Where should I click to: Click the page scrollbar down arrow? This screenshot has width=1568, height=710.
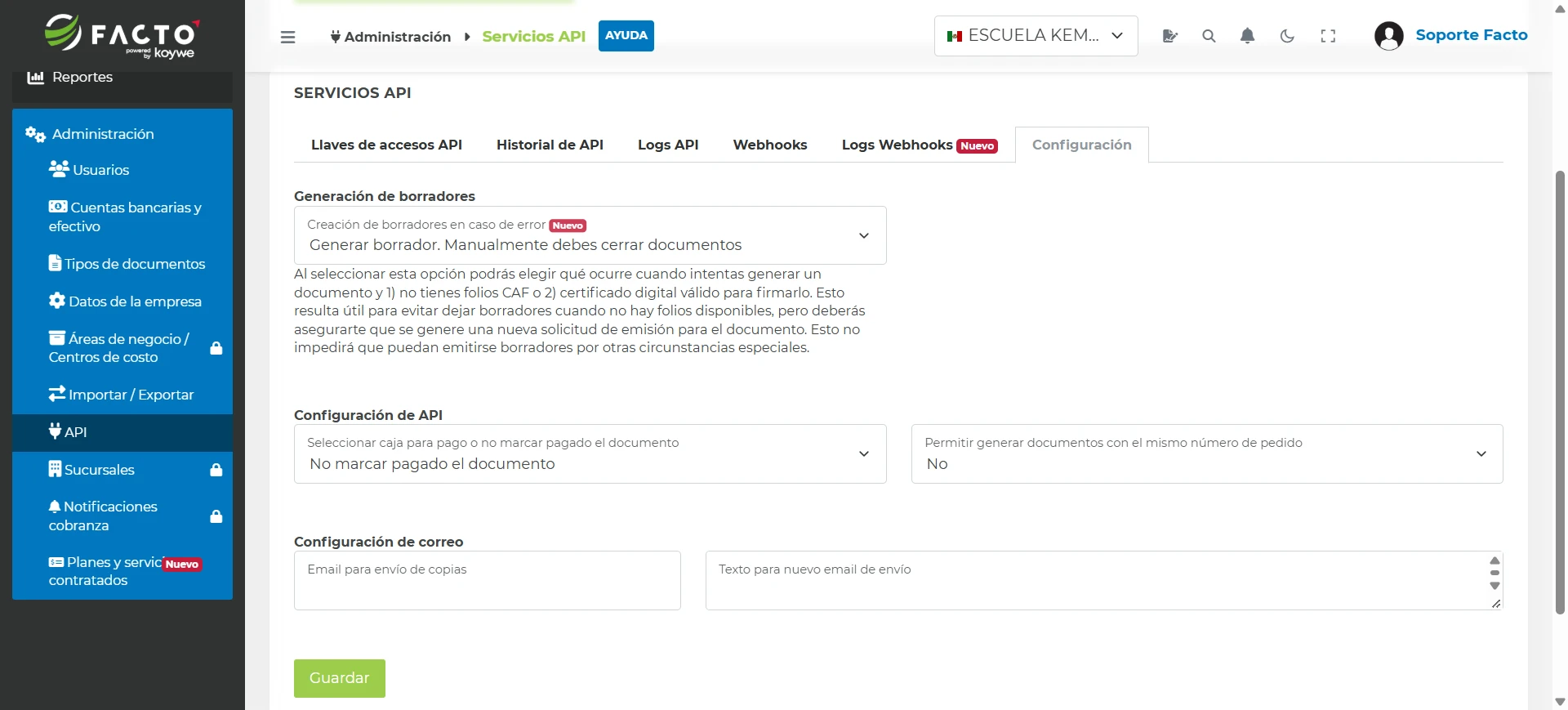coord(1560,702)
